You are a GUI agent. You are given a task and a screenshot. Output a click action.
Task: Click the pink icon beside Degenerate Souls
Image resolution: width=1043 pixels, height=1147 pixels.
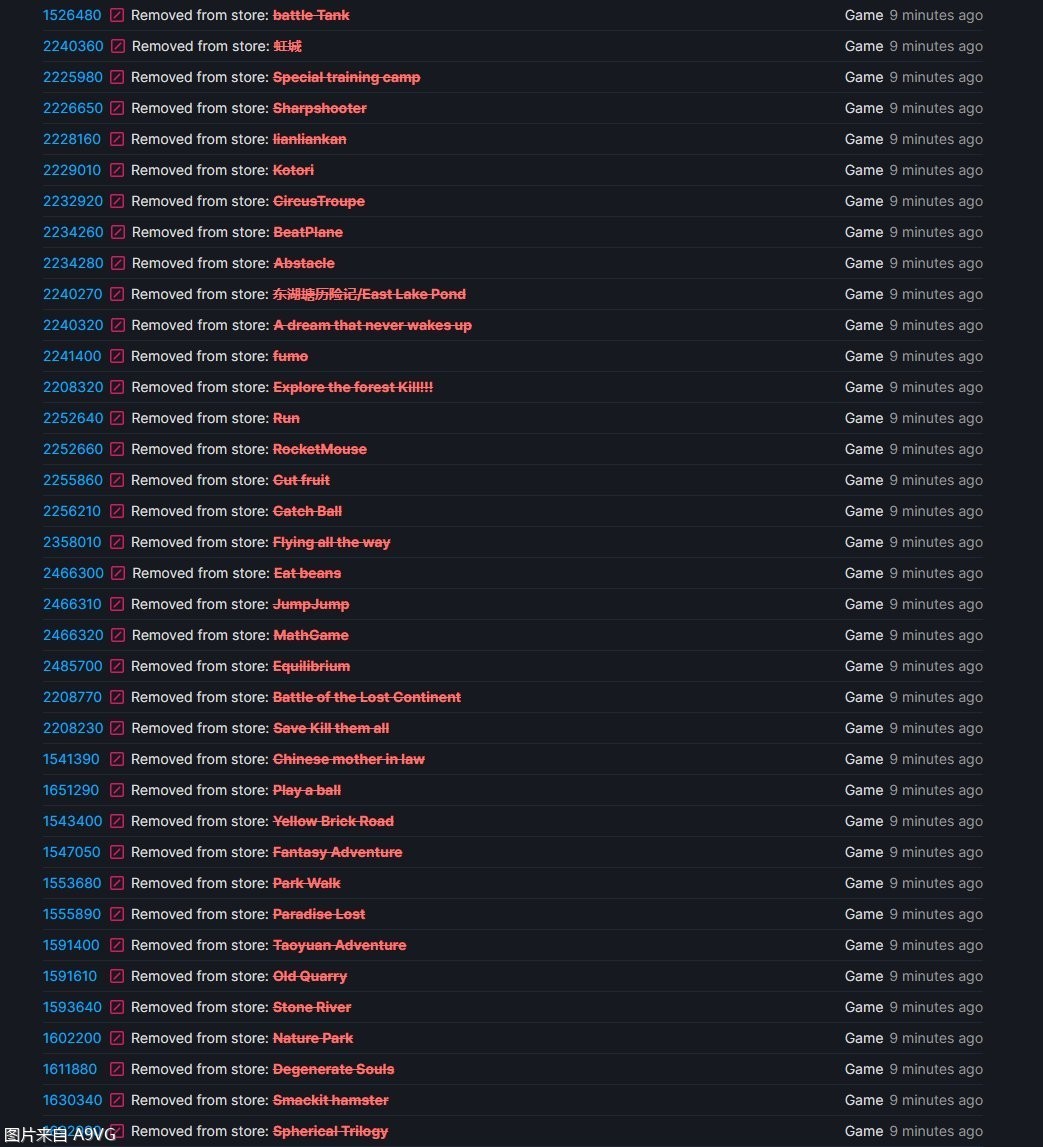[x=117, y=1070]
